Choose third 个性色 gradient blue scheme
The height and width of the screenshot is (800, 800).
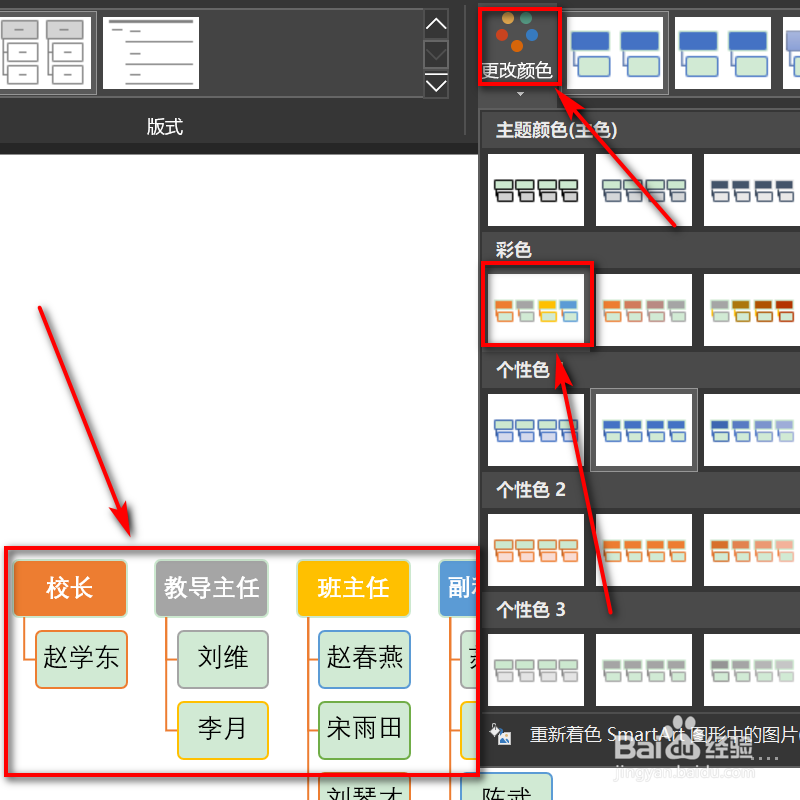[752, 430]
